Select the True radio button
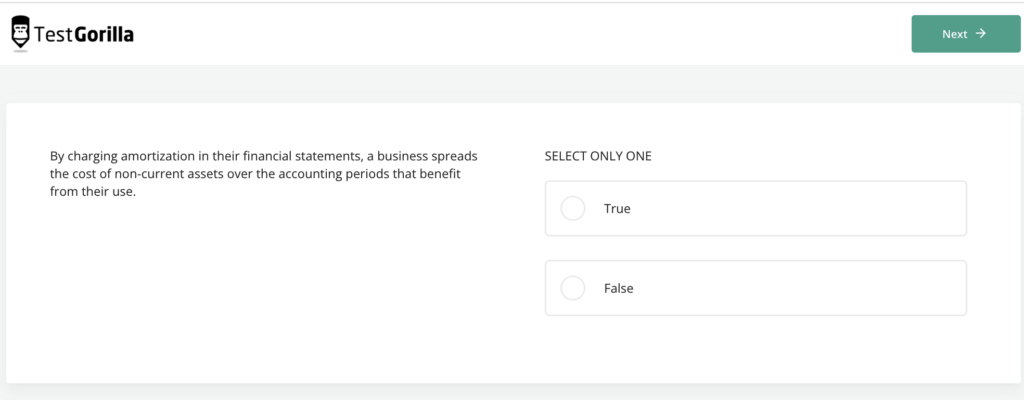Screen dimensions: 1024x400 click(x=573, y=209)
